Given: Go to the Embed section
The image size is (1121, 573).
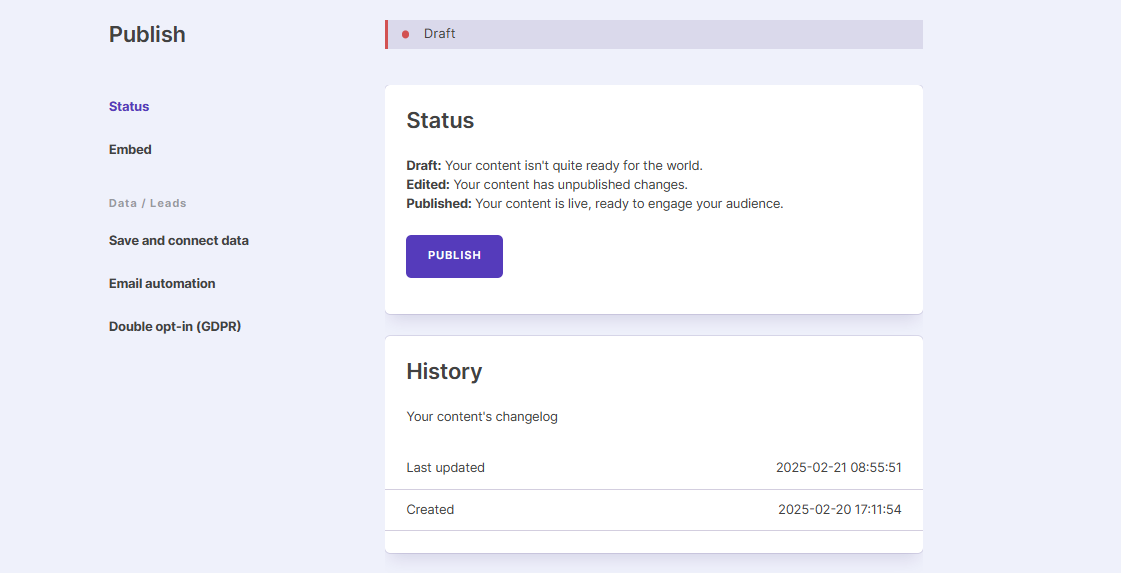Looking at the screenshot, I should click(130, 150).
